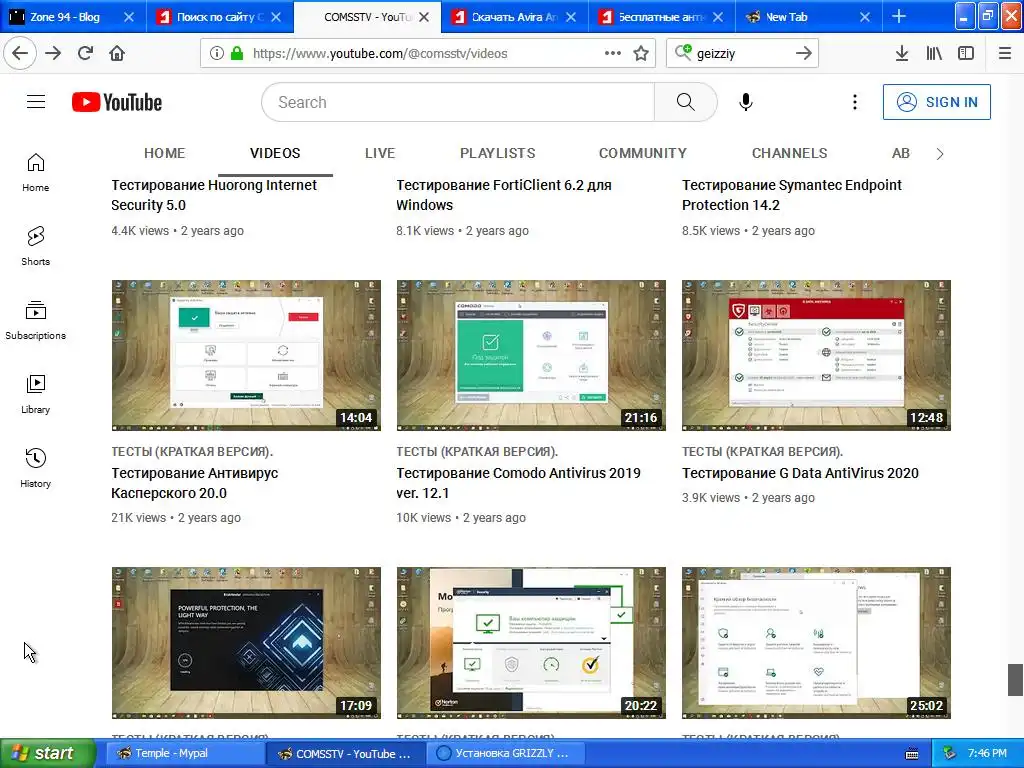Image resolution: width=1024 pixels, height=768 pixels.
Task: Bookmark this page with the star
Action: tap(641, 53)
